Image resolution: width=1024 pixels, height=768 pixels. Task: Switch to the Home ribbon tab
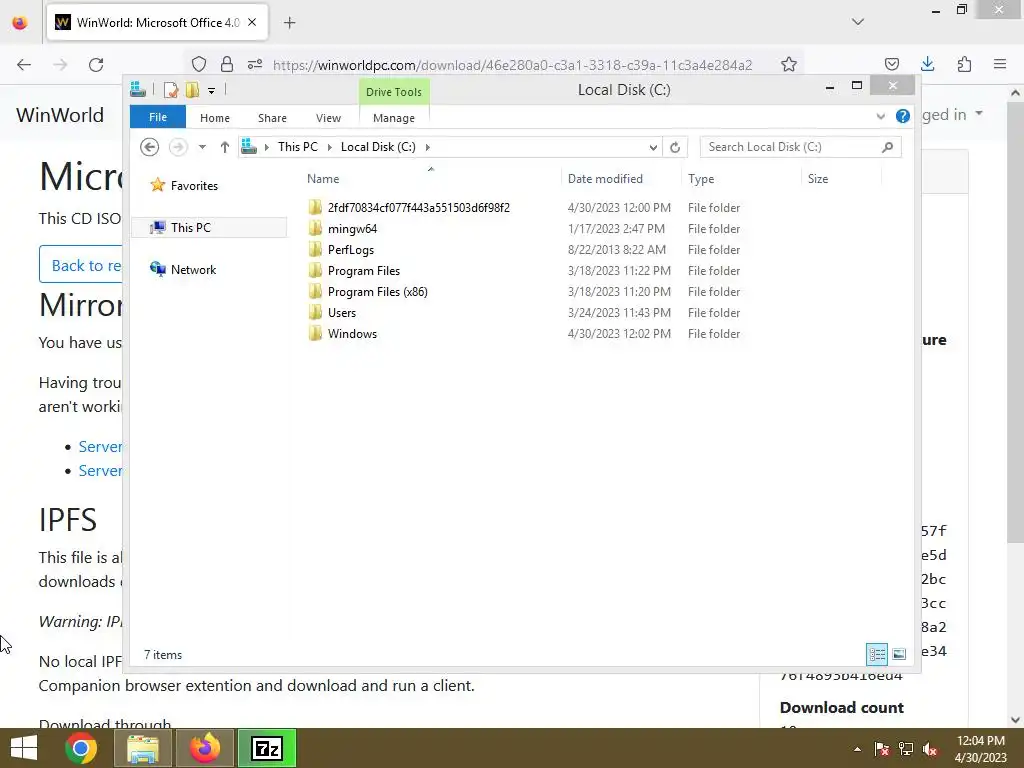point(214,118)
